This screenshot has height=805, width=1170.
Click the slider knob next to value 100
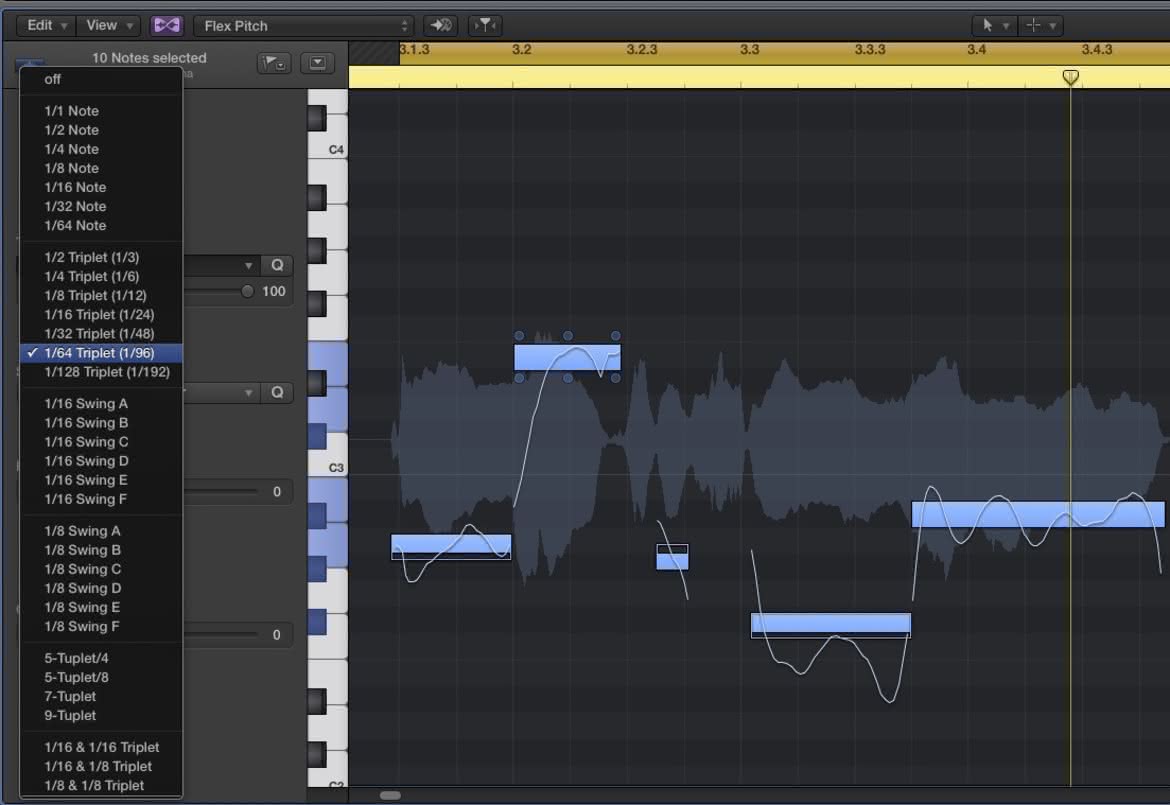point(247,292)
